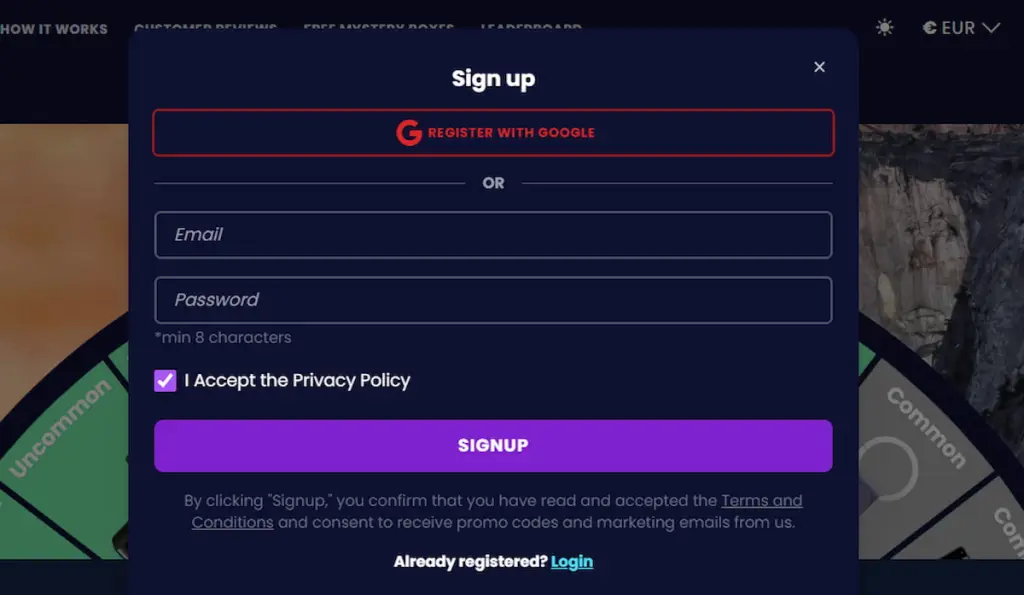Visit the LEADERBOARD from the navigation

[x=531, y=29]
